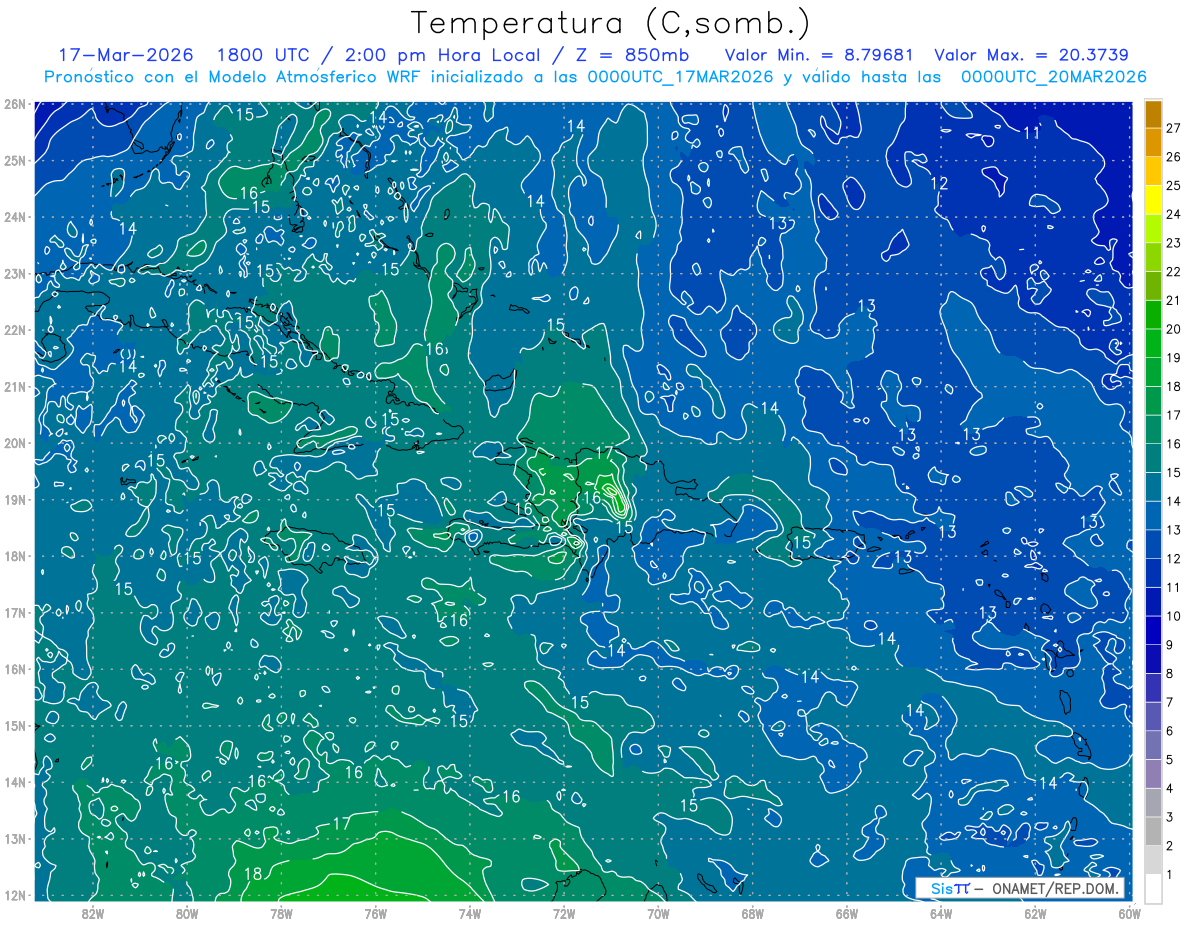
Task: Click the '22N' latitude axis label
Action: click(x=14, y=330)
